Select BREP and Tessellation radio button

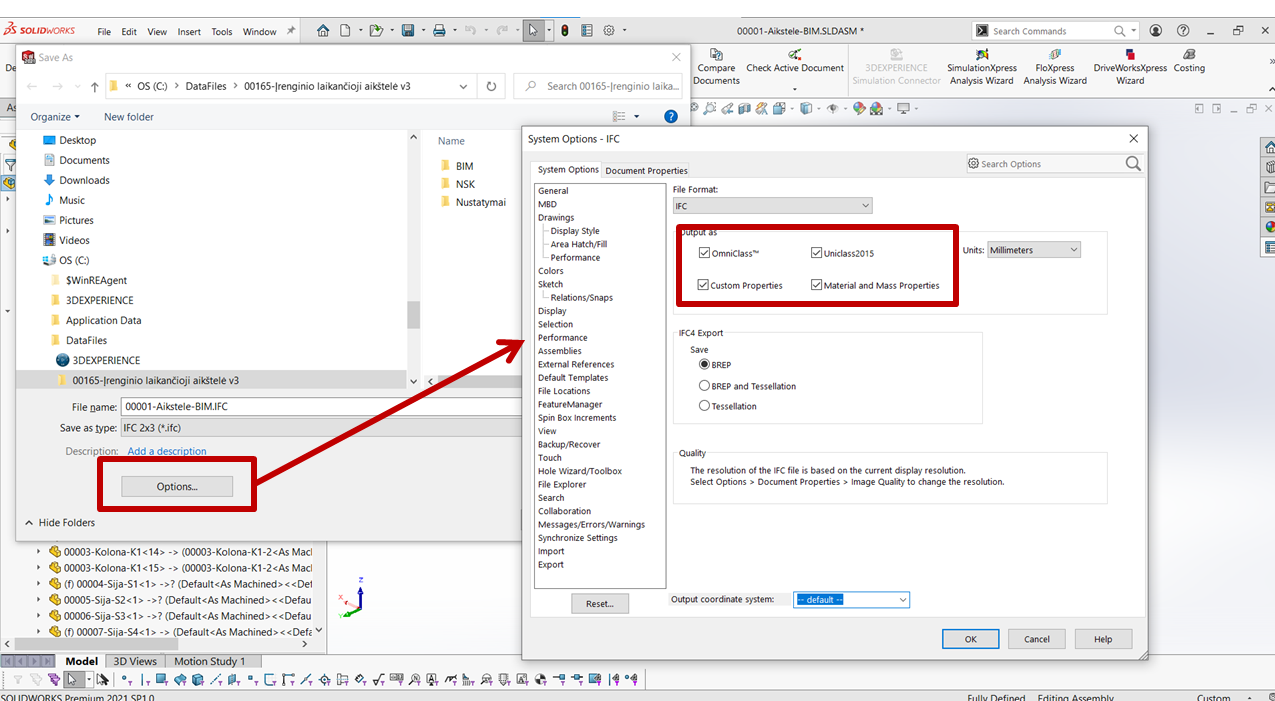click(x=704, y=386)
